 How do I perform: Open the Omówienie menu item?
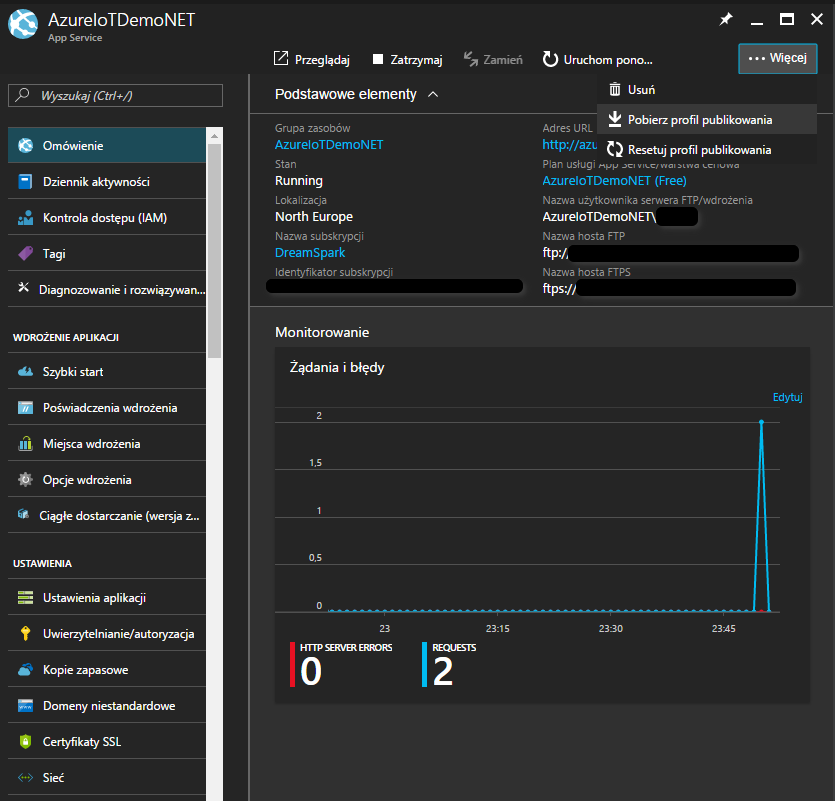point(107,145)
